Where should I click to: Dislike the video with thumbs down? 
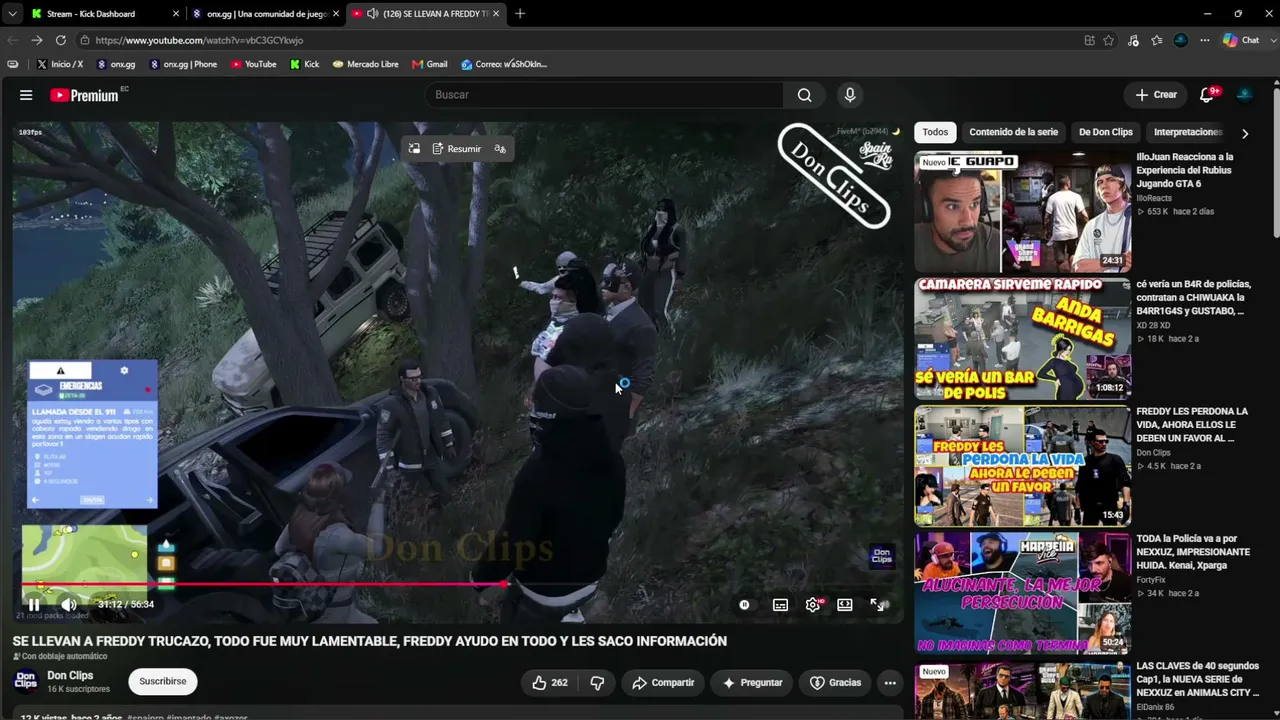(597, 683)
